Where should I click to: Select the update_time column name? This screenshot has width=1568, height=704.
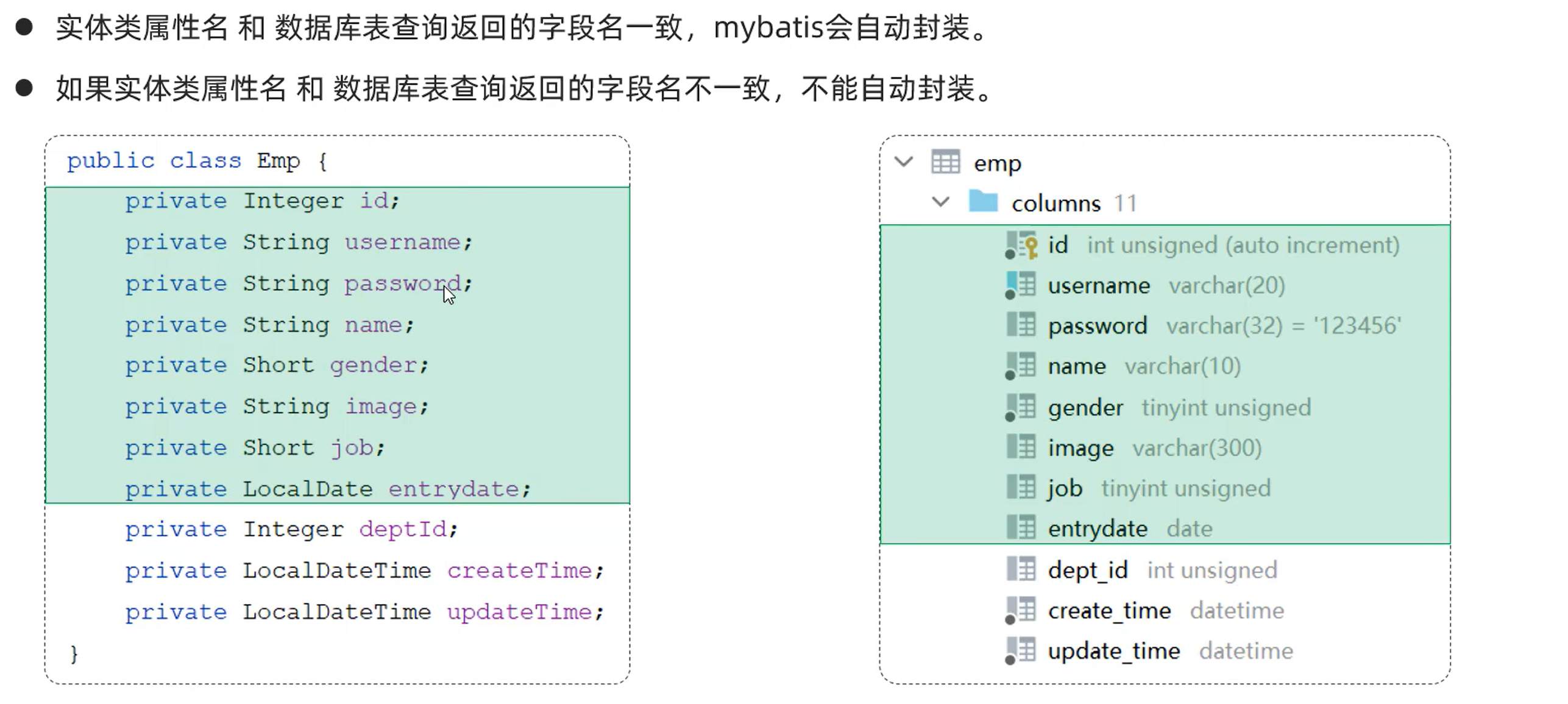coord(1114,651)
